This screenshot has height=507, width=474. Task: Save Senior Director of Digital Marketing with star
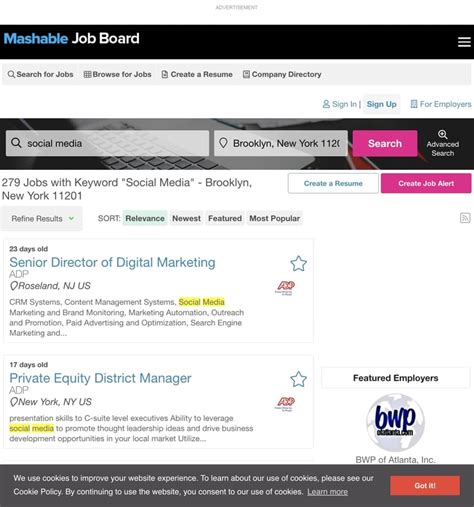298,264
